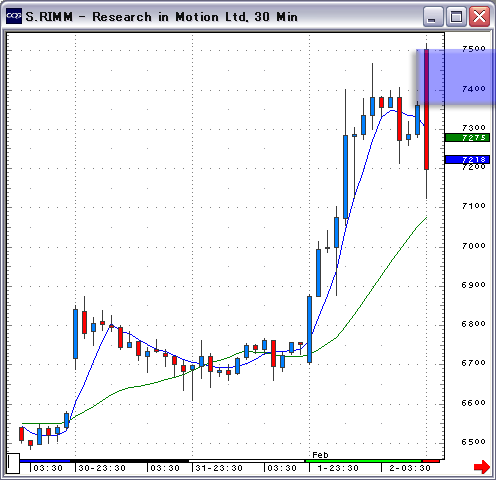Click the title text S.RIMM Research in Motion
This screenshot has width=496, height=480.
tap(161, 17)
